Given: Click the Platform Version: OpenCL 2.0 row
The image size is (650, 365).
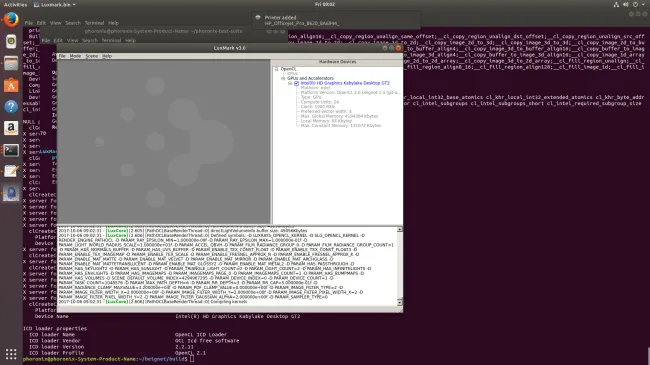Looking at the screenshot, I should [350, 92].
